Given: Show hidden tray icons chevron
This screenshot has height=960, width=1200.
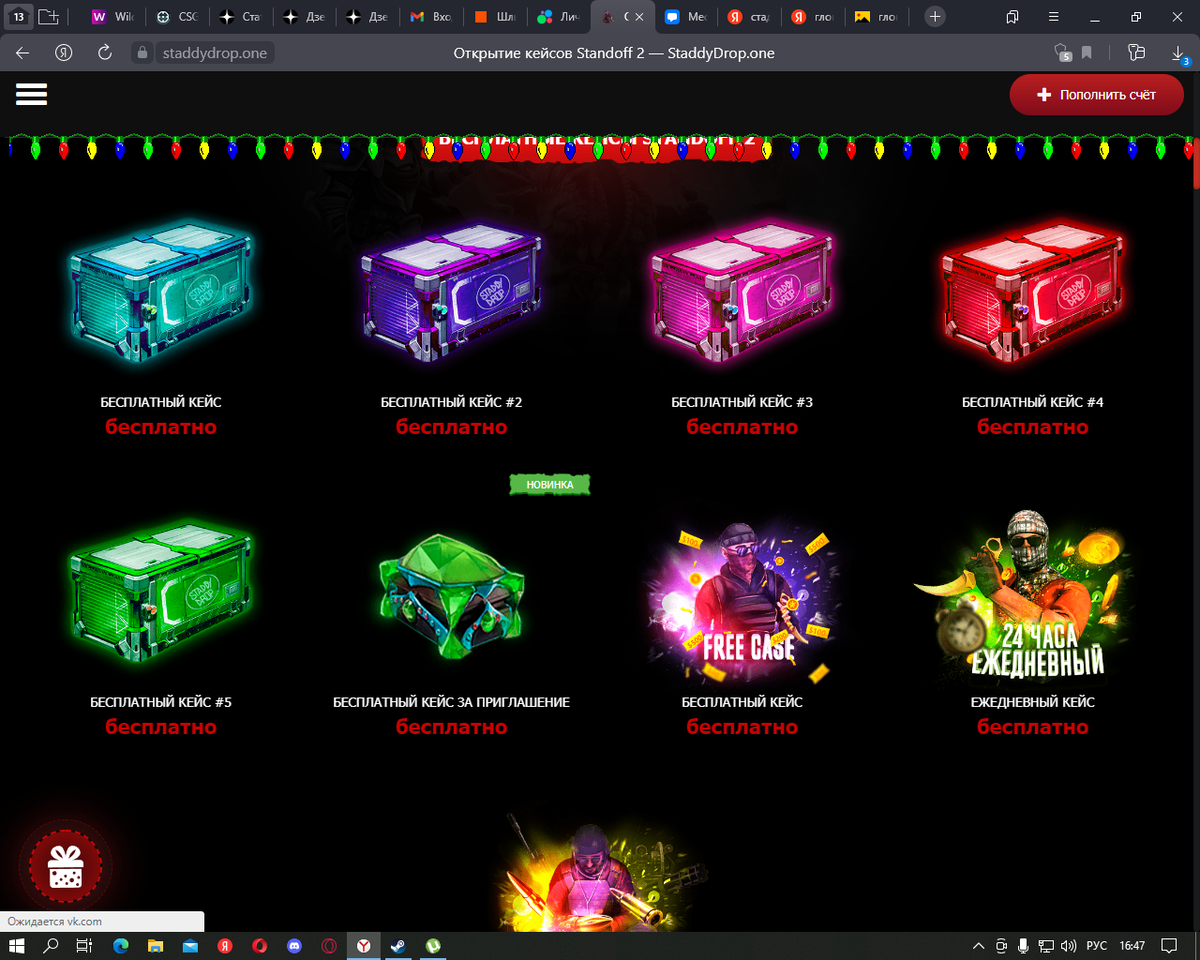Looking at the screenshot, I should pyautogui.click(x=979, y=945).
